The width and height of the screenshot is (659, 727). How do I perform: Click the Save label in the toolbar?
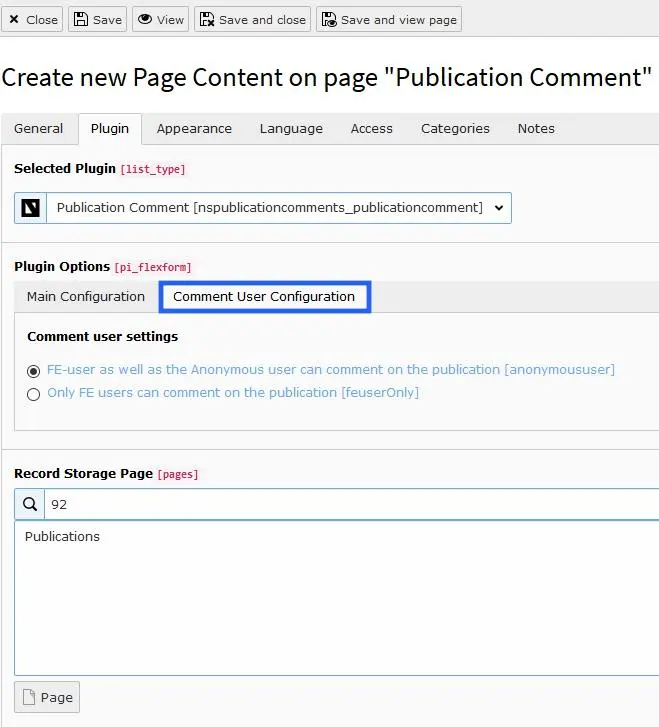click(x=107, y=20)
